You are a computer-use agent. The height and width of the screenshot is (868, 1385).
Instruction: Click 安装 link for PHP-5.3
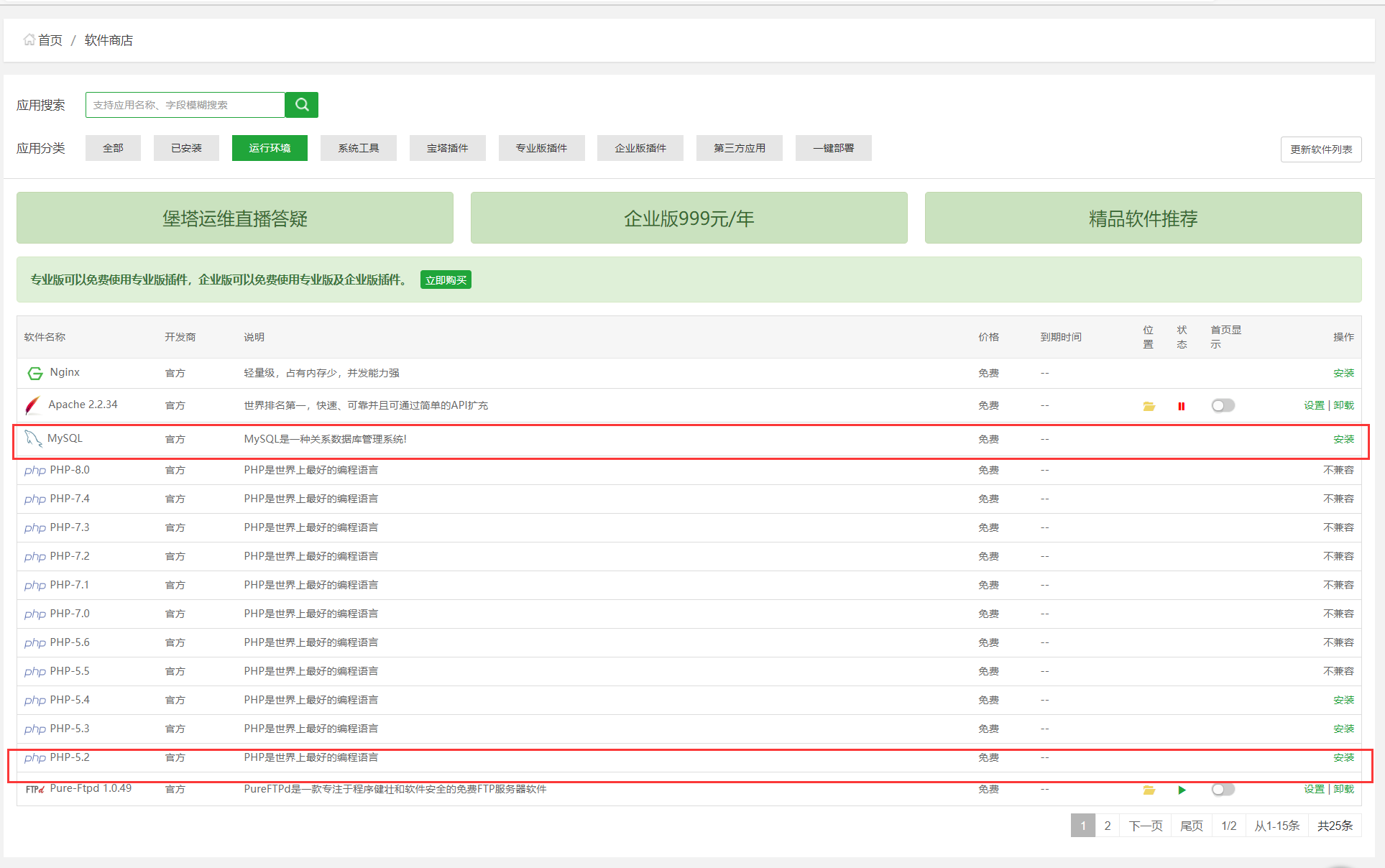(1343, 729)
